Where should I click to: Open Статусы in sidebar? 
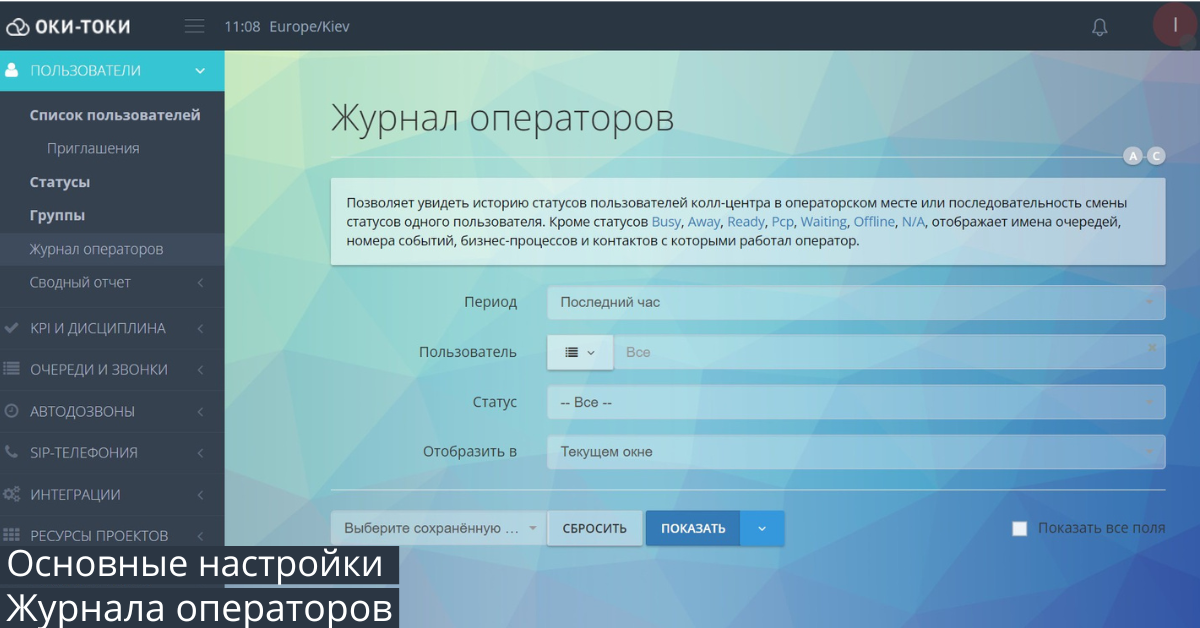click(60, 182)
